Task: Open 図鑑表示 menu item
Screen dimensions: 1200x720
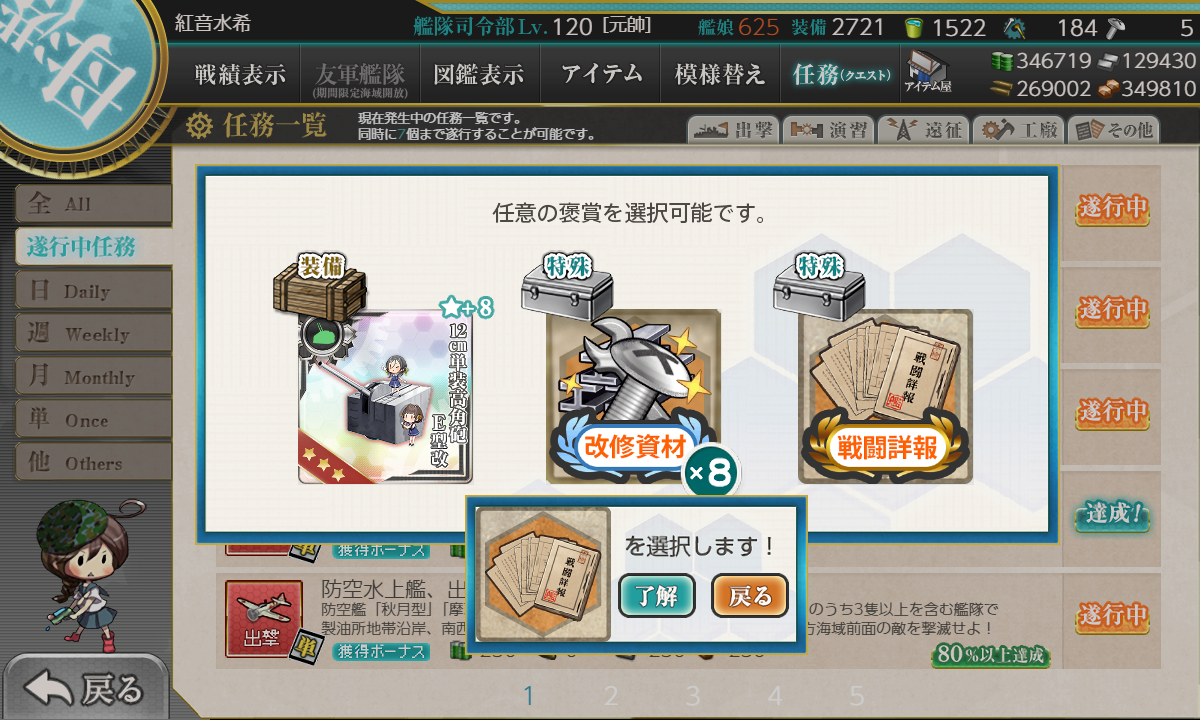Action: [x=478, y=74]
